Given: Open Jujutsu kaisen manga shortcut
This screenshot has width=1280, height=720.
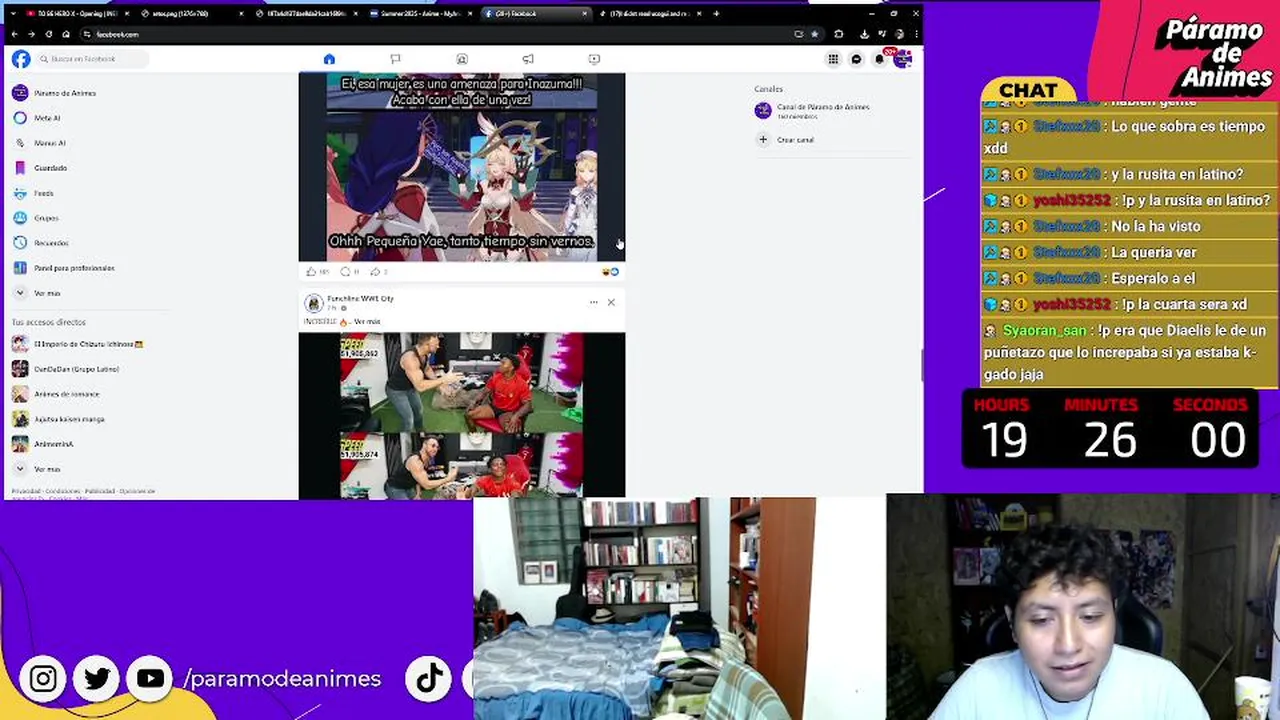Looking at the screenshot, I should pyautogui.click(x=70, y=419).
